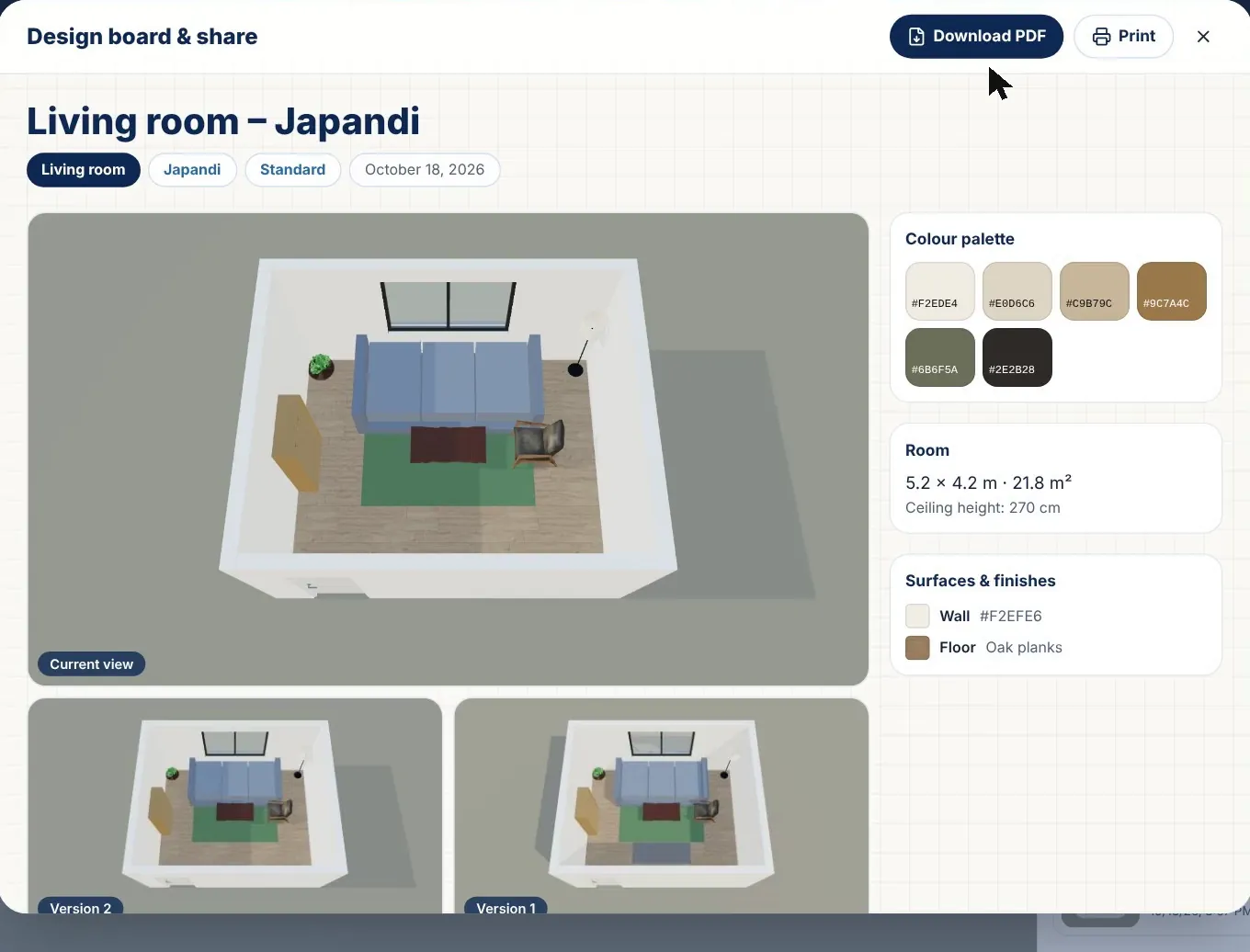Click the Standard tag

pyautogui.click(x=292, y=170)
